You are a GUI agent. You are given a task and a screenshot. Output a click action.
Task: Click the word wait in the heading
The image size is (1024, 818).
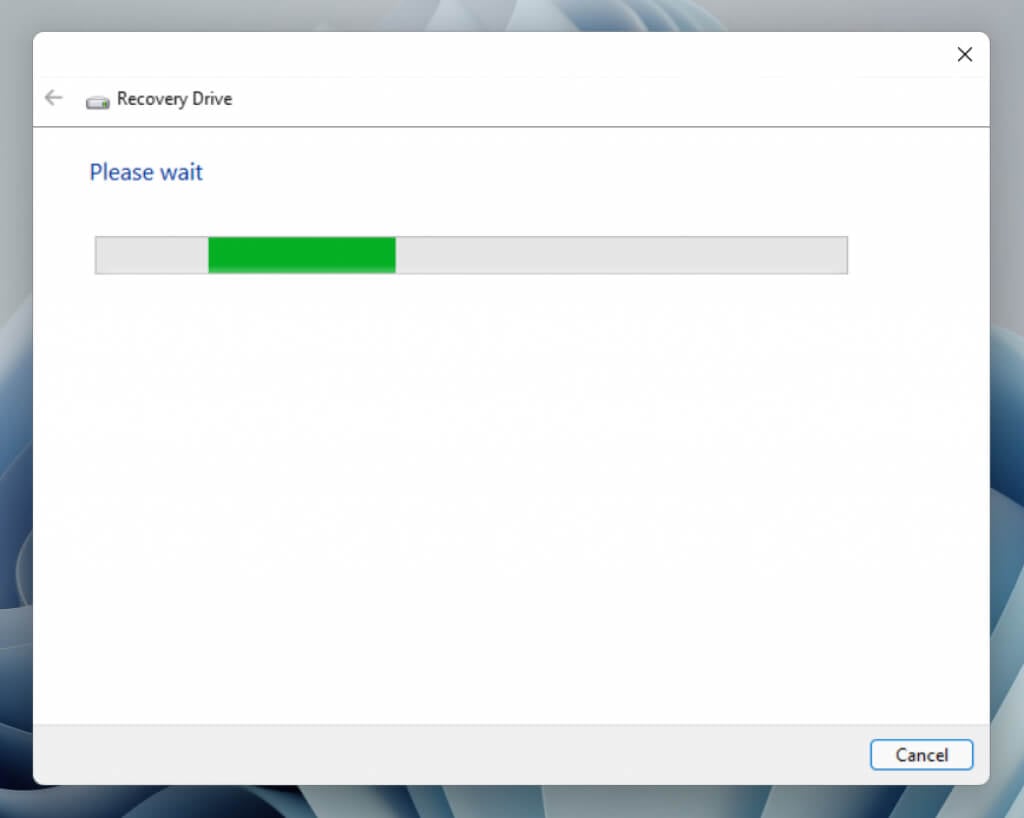[182, 172]
